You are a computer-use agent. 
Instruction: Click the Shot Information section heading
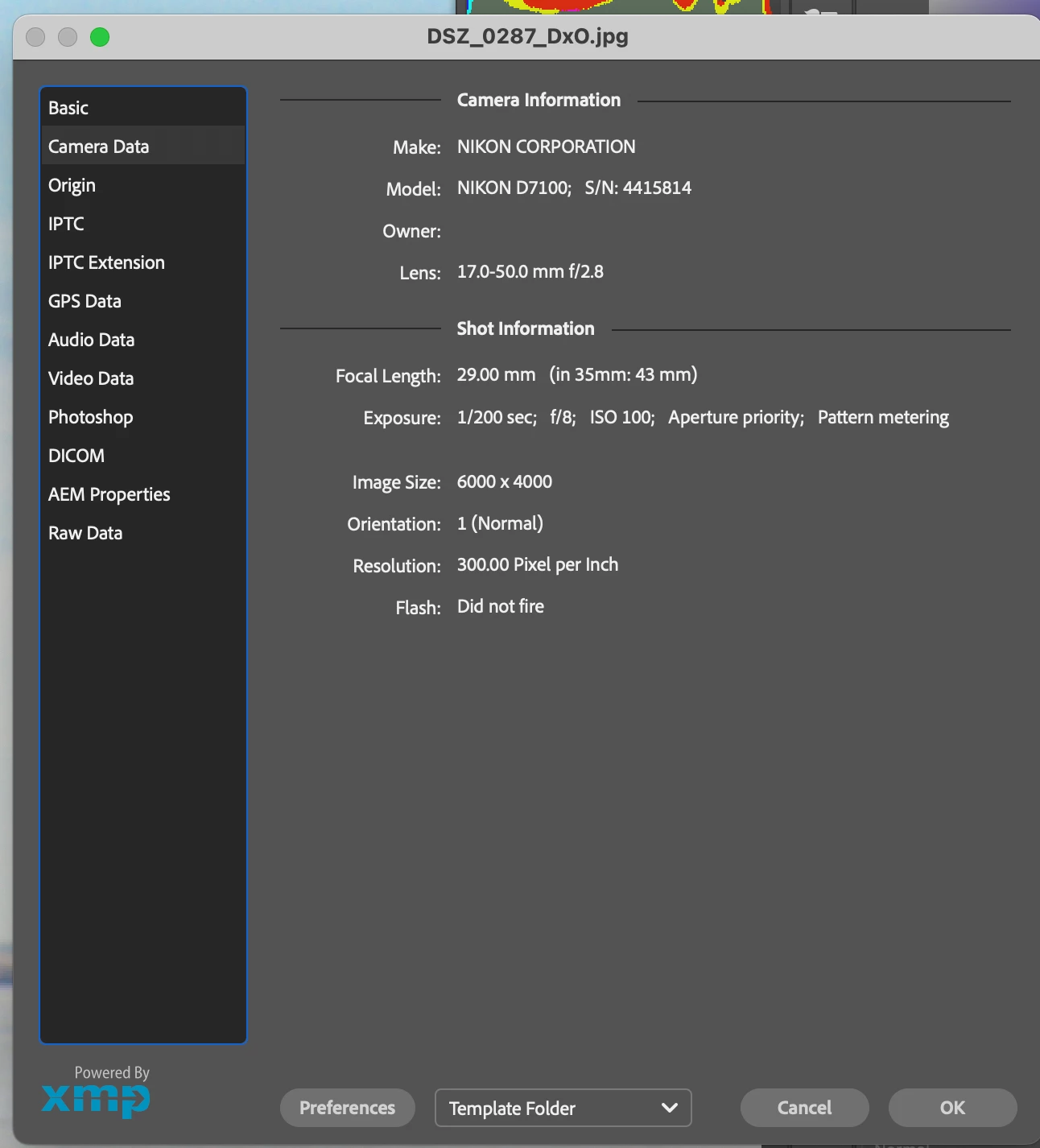pos(526,328)
